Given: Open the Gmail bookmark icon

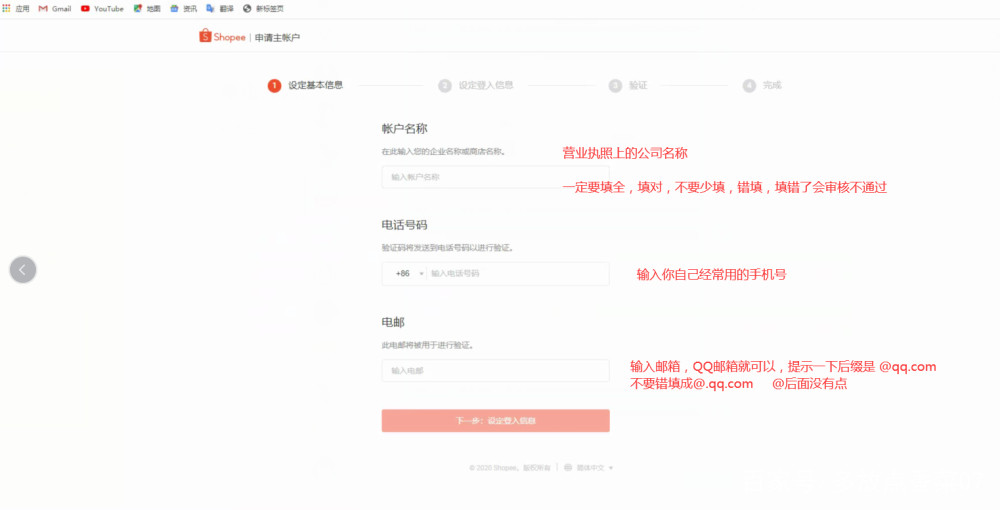Looking at the screenshot, I should (43, 9).
